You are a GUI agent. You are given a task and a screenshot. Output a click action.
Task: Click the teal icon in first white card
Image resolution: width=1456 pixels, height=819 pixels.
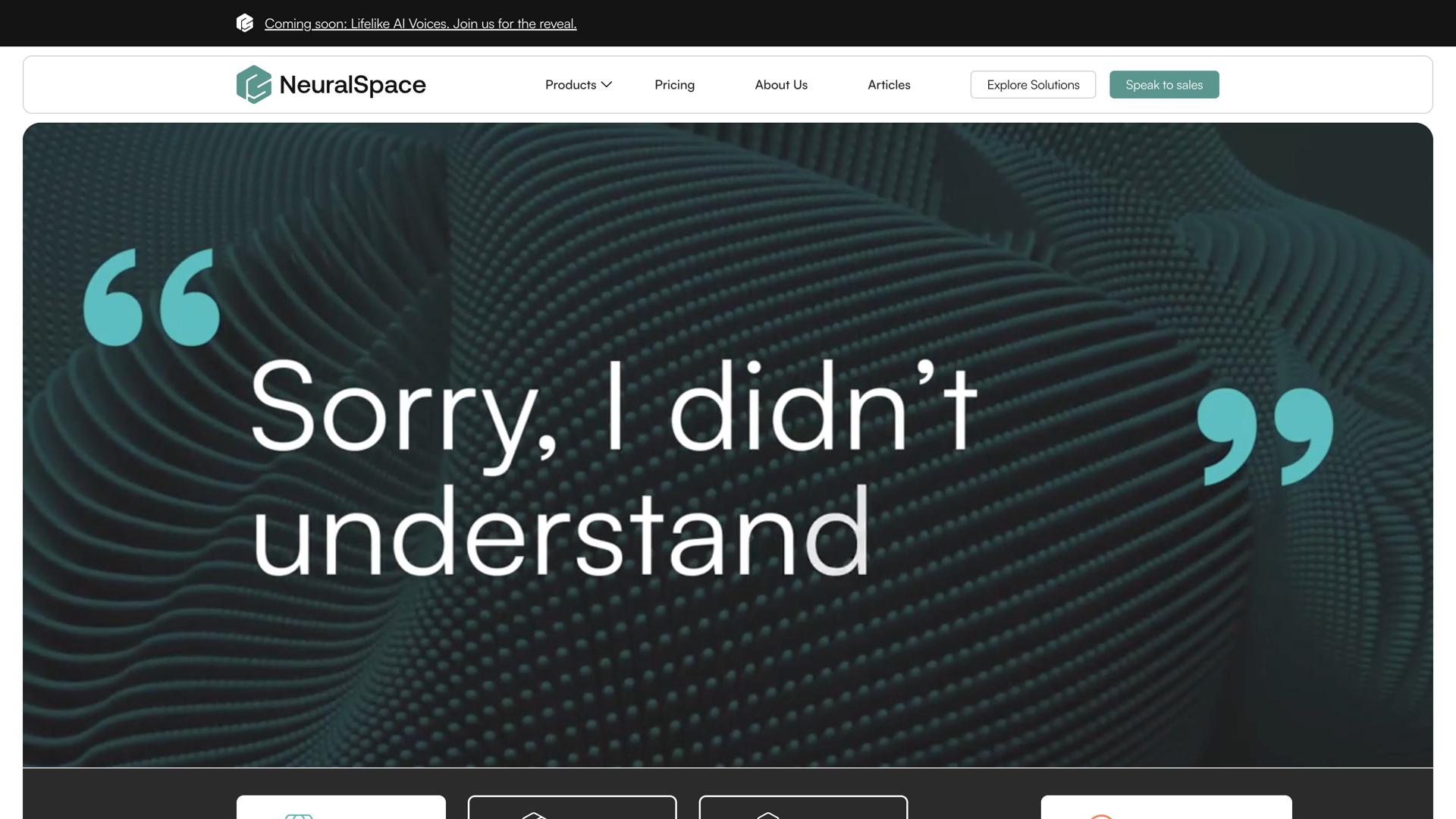tap(299, 815)
